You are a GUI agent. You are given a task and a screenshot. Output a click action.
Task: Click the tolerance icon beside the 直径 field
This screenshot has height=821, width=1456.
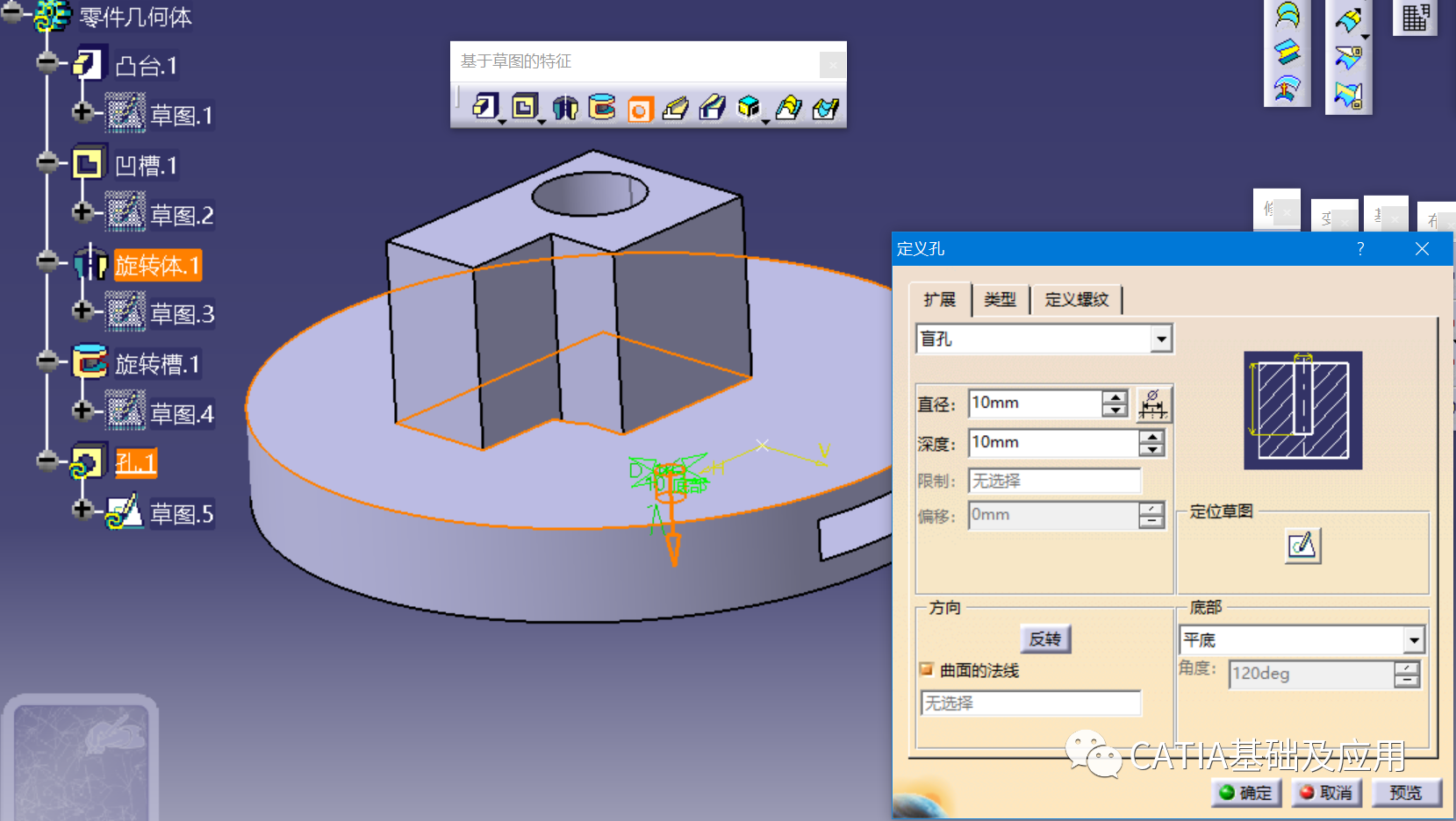pos(1153,404)
